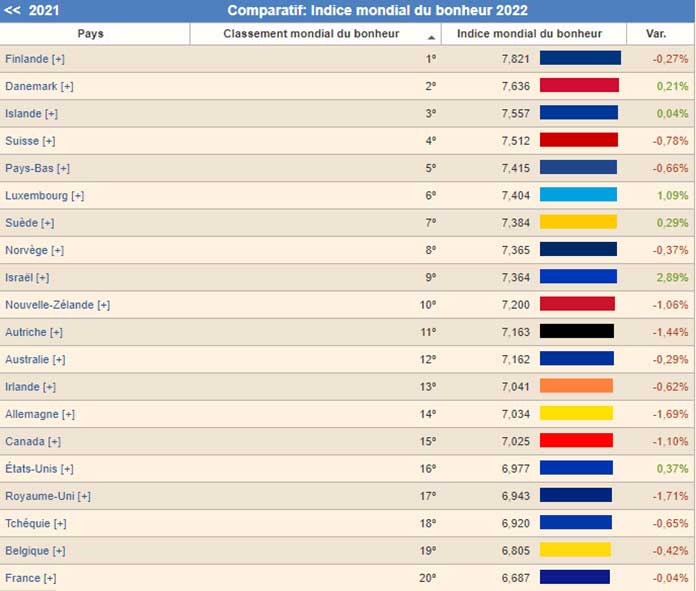Image resolution: width=696 pixels, height=591 pixels.
Task: Expand Luxembourg [+] details
Action: coord(78,195)
